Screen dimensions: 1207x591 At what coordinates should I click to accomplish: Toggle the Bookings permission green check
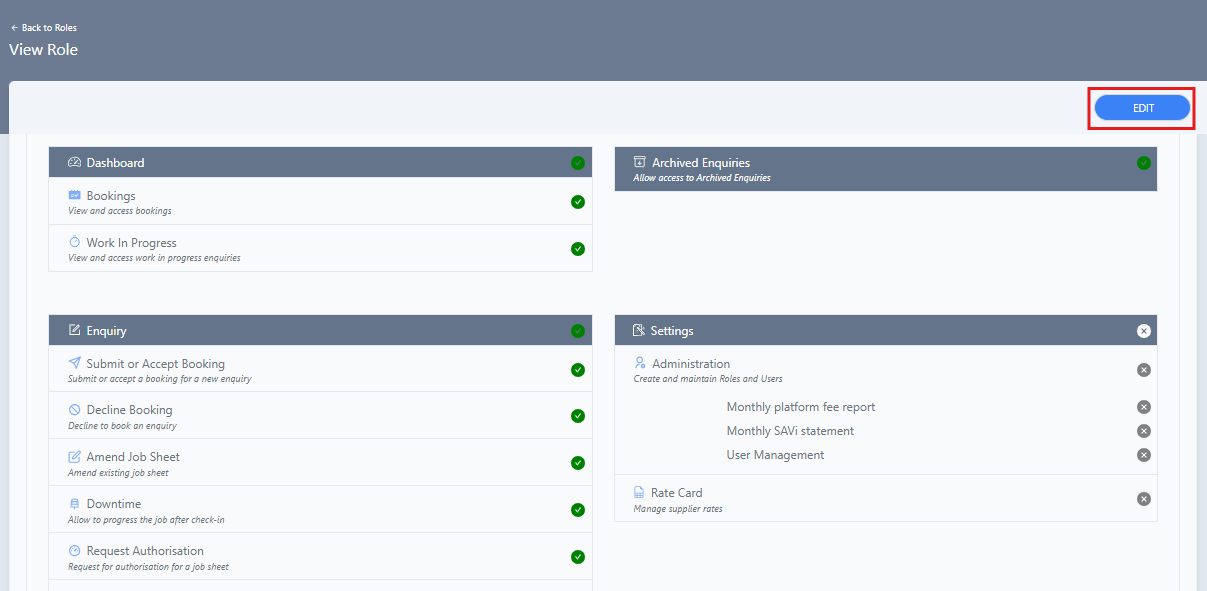click(578, 202)
